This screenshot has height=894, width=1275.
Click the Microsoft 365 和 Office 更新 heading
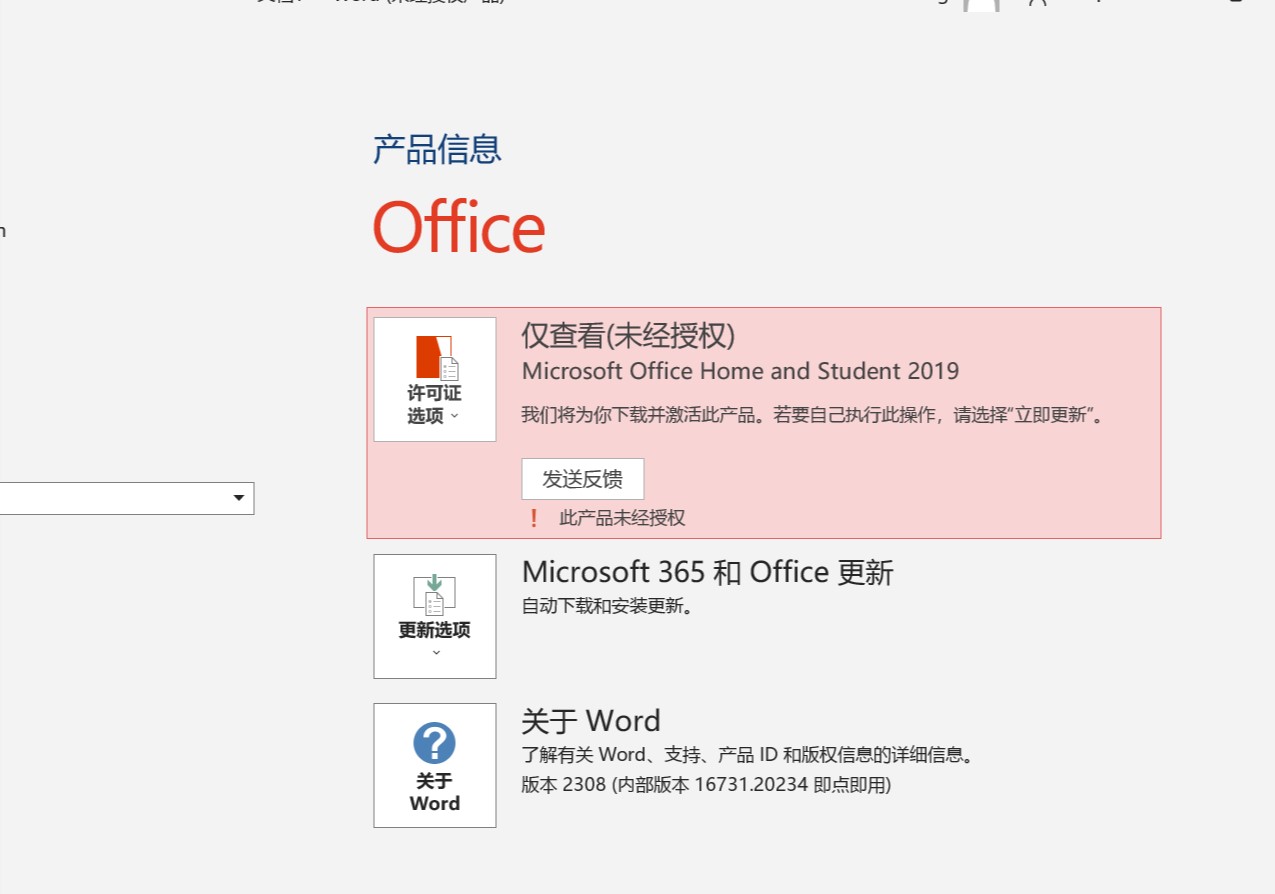point(707,572)
